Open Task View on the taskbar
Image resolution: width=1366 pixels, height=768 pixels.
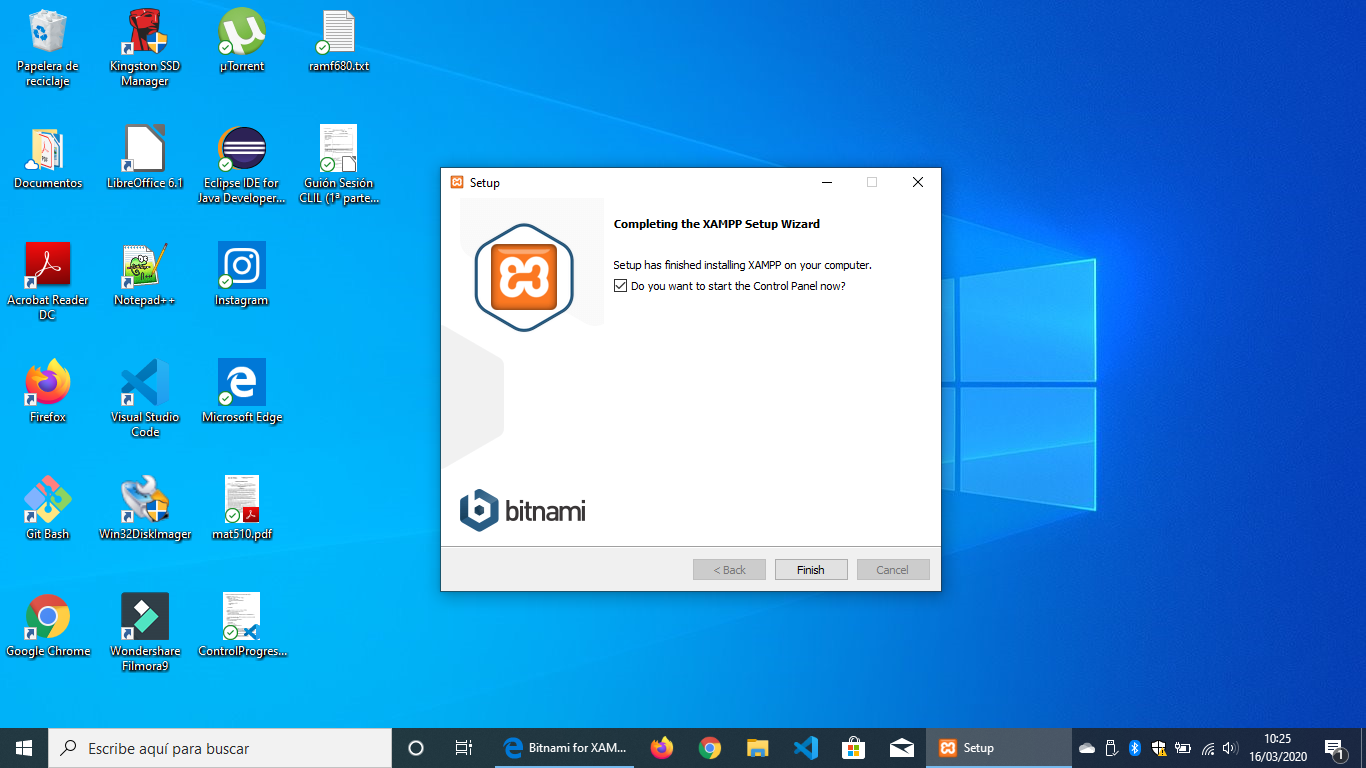(464, 748)
